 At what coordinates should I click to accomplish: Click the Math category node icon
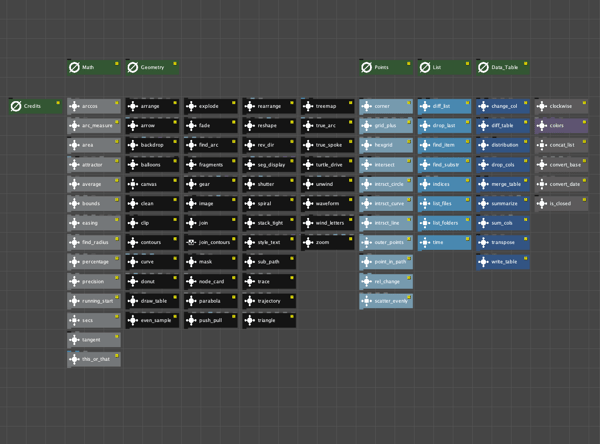click(74, 67)
